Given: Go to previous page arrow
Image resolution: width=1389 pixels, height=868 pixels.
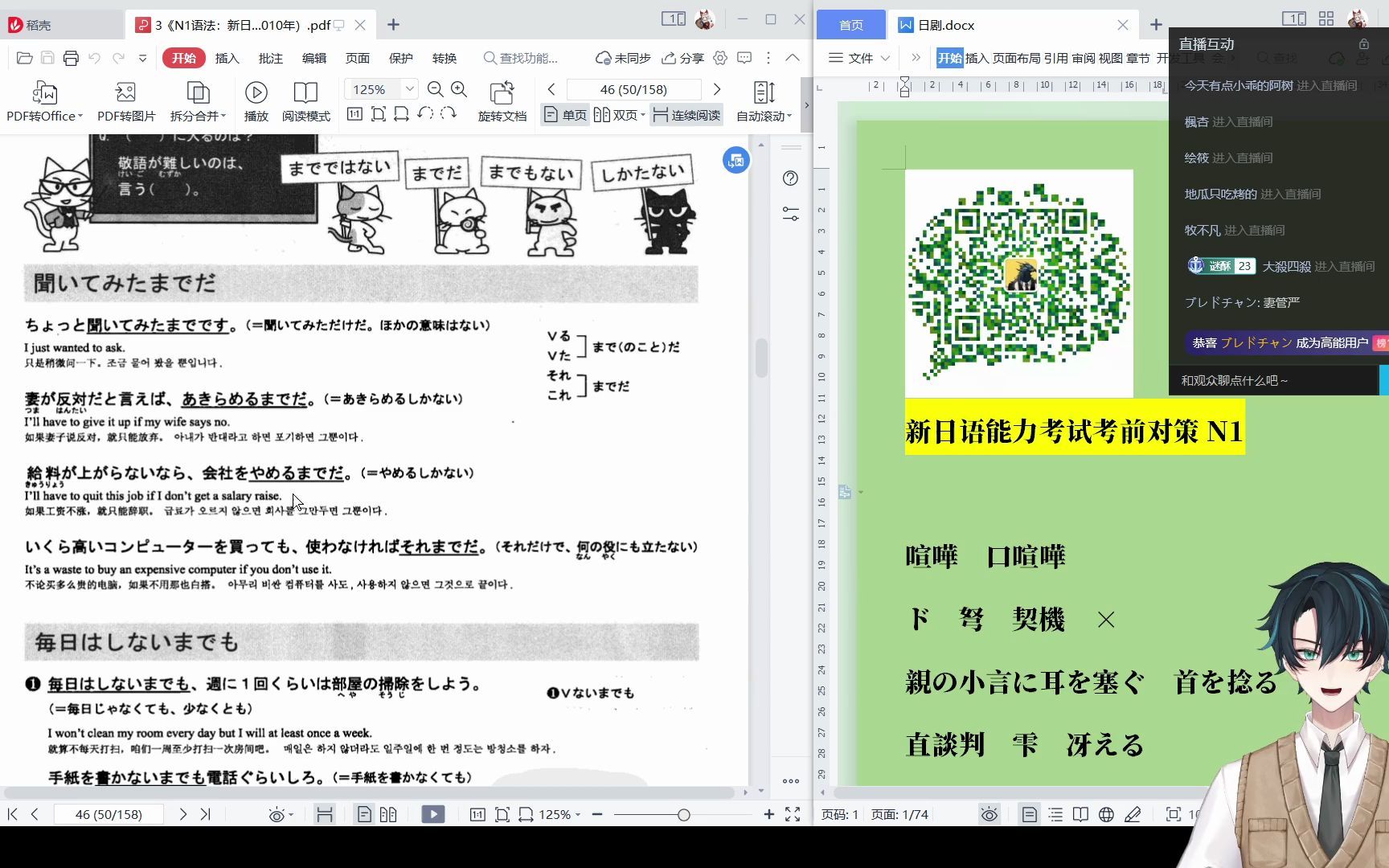Looking at the screenshot, I should 551,89.
